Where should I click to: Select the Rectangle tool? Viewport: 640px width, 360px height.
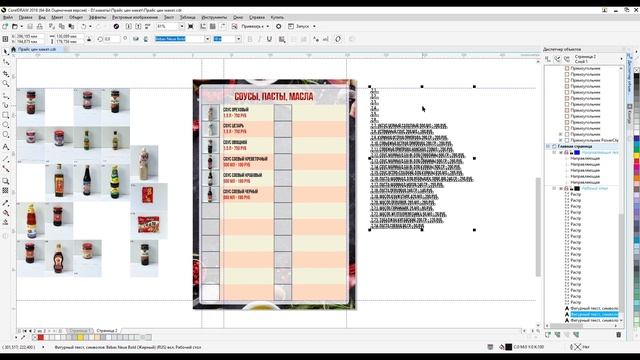(x=6, y=116)
